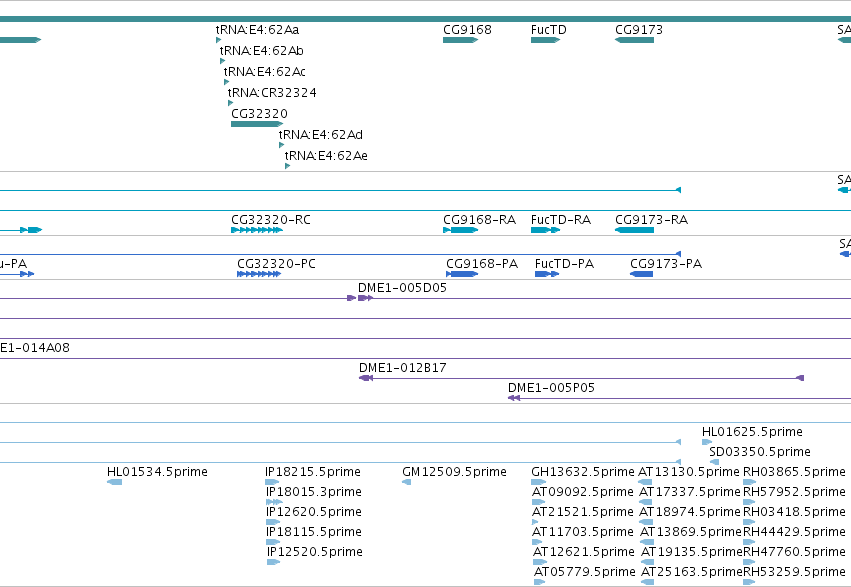Screen dimensions: 851x587
Task: Click the AT12621.5prime EST label
Action: click(x=583, y=552)
